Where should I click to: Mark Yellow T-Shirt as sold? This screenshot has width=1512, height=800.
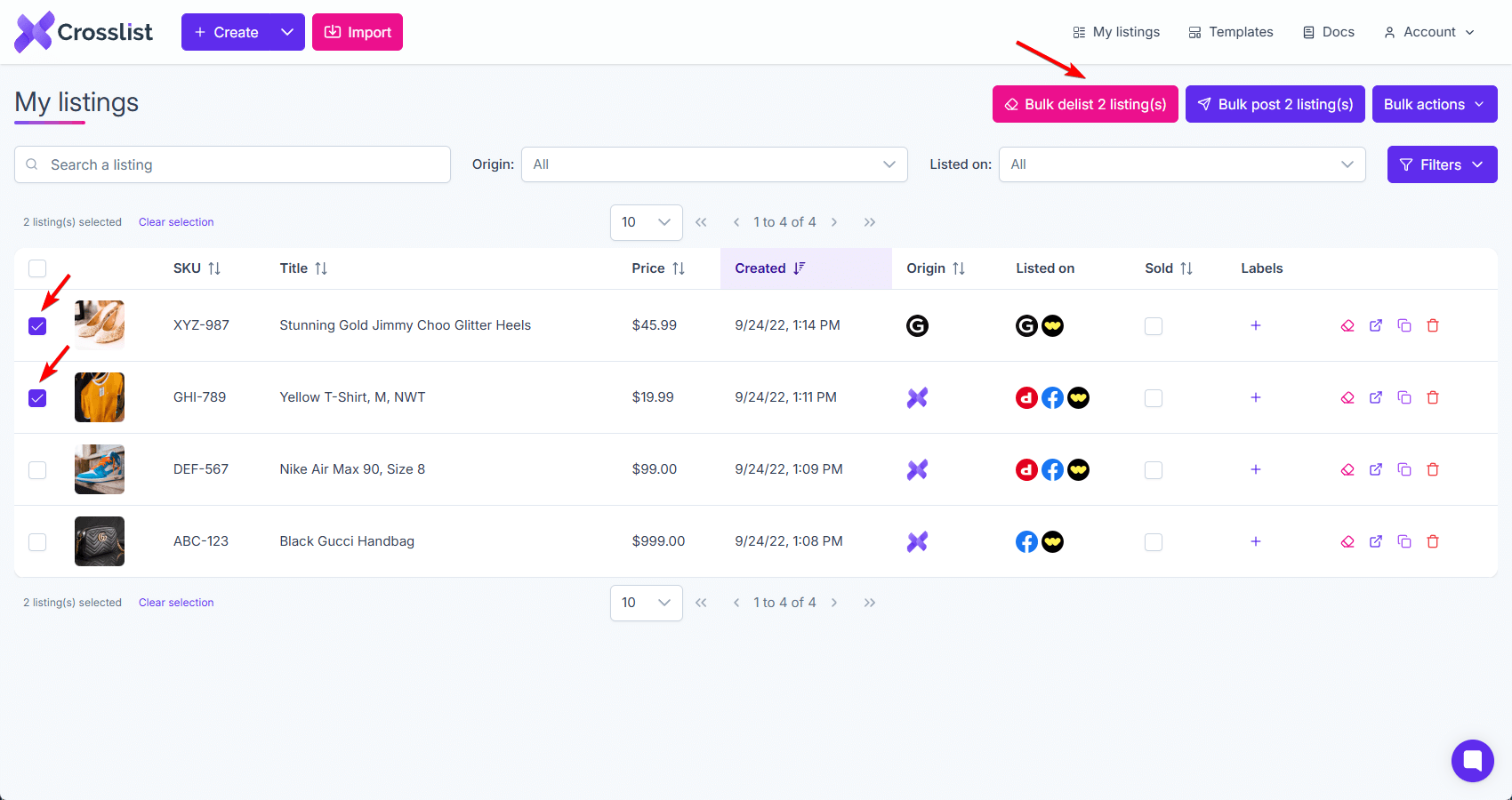[1154, 398]
